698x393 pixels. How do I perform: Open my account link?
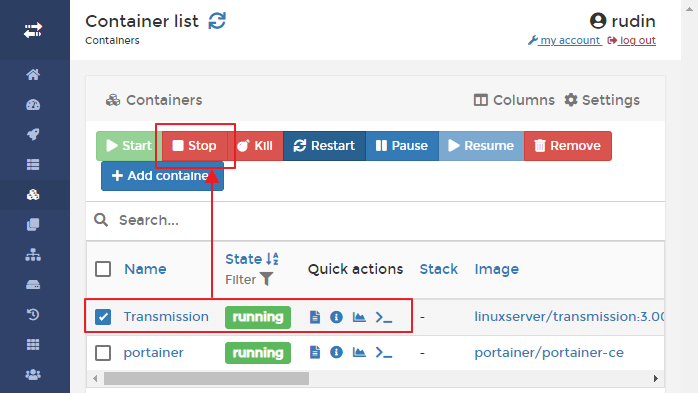(564, 40)
